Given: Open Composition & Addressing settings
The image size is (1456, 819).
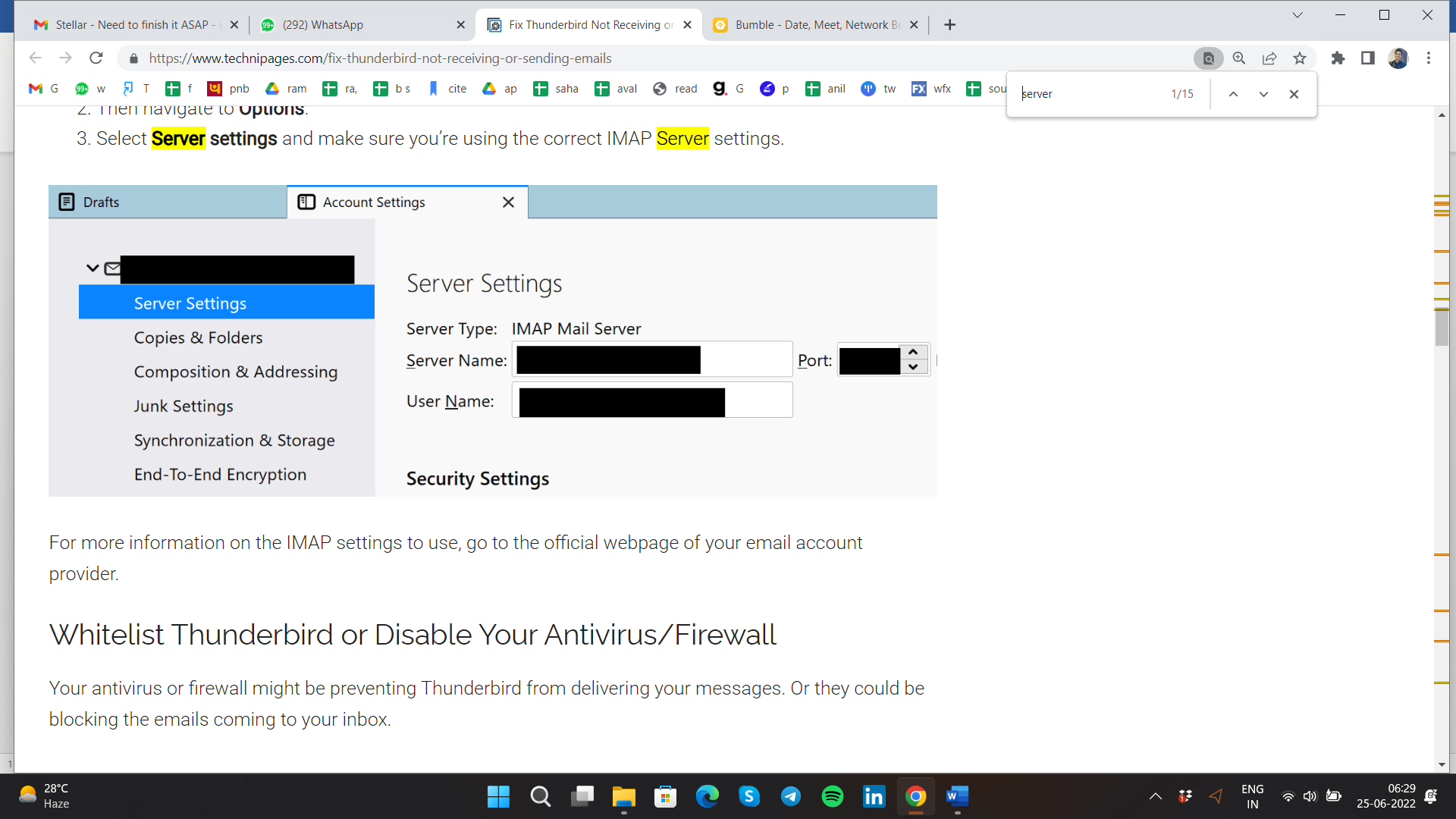Looking at the screenshot, I should pos(236,371).
